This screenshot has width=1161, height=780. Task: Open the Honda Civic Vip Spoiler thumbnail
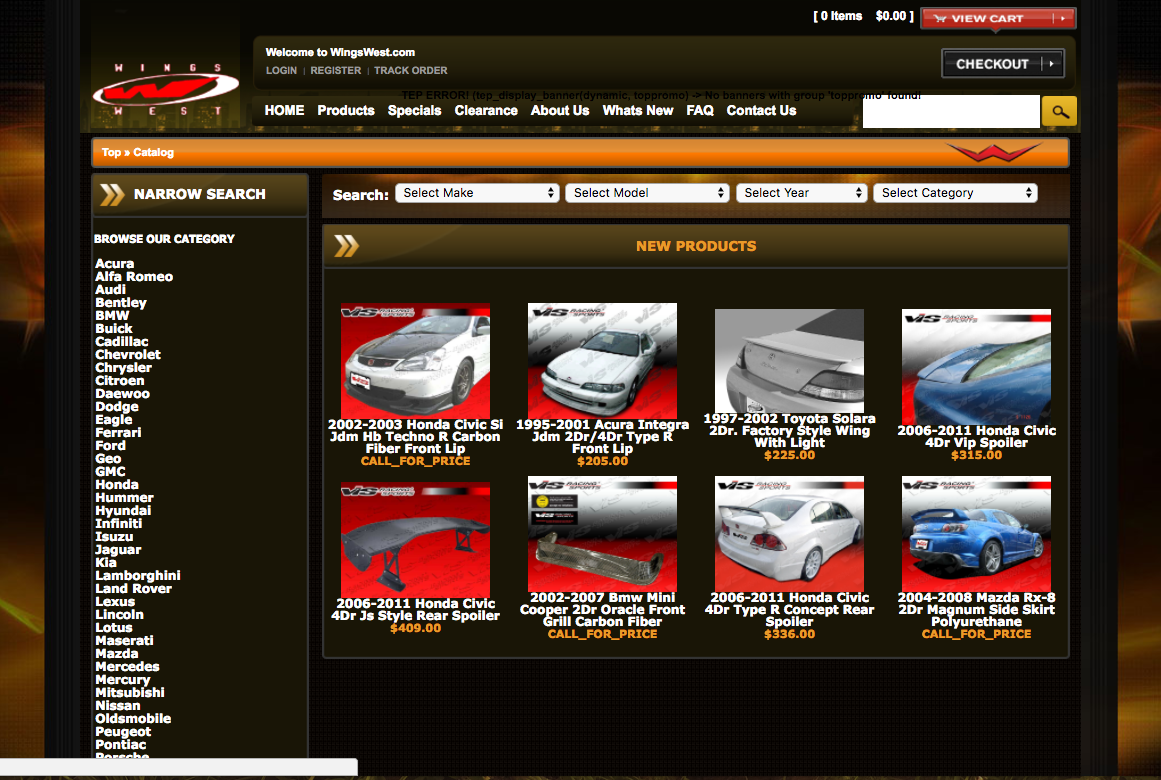click(x=976, y=367)
